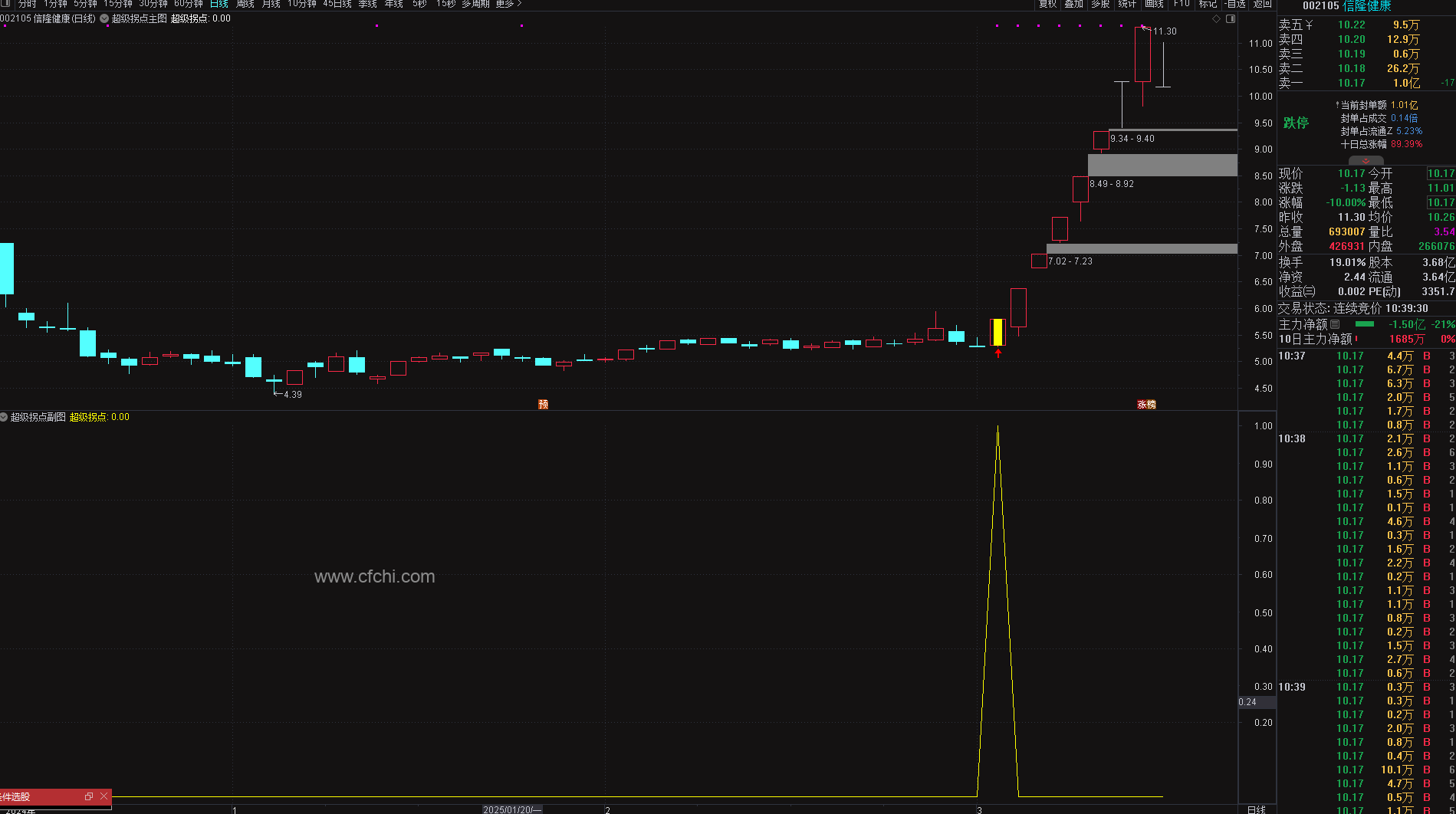This screenshot has width=1456, height=814.
Task: Click the 8.49 - 8.92 gap label
Action: tap(1112, 184)
